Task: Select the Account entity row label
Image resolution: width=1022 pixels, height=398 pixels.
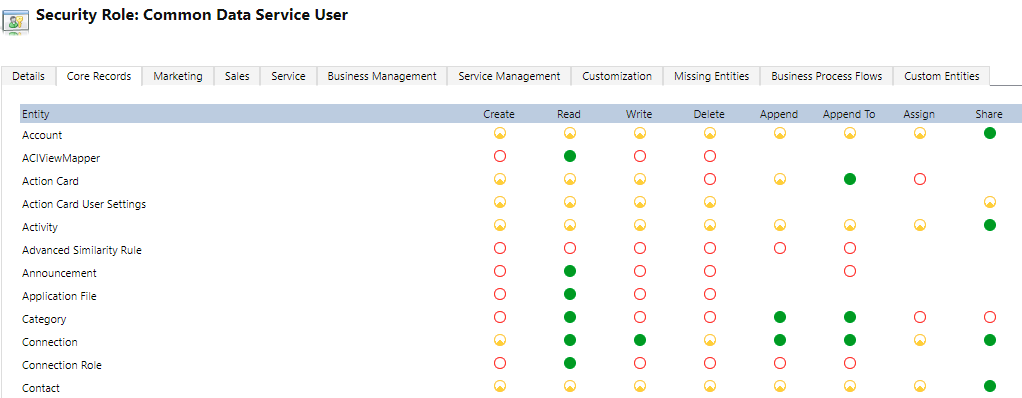Action: tap(42, 135)
